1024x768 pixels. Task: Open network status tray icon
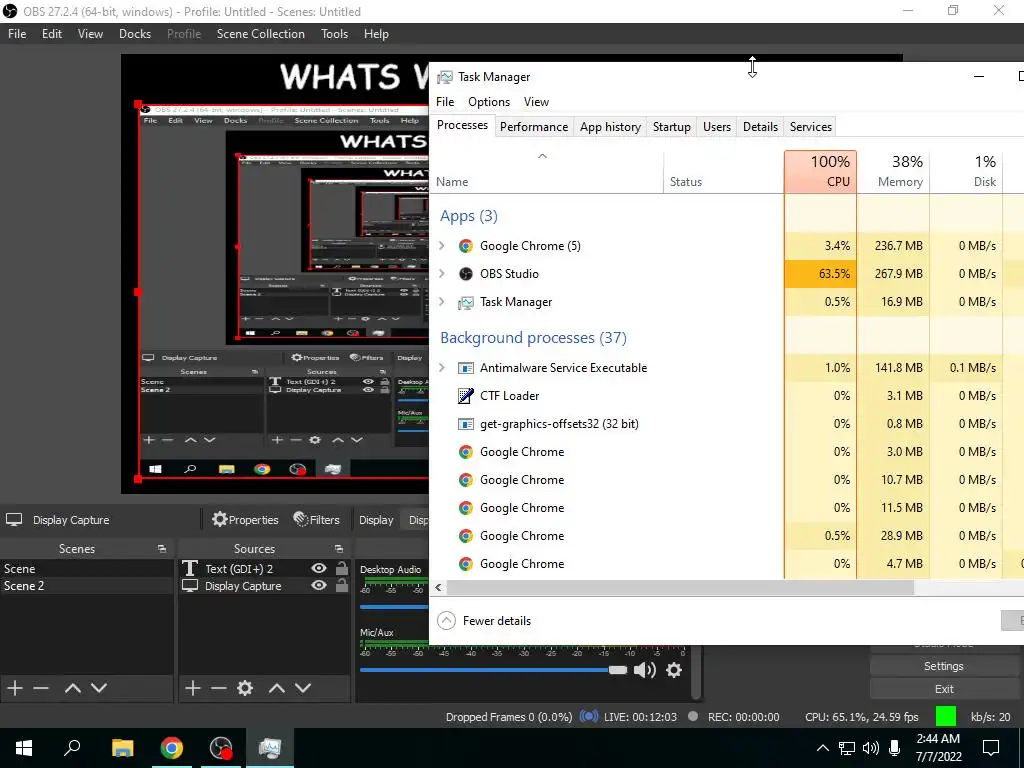tap(847, 748)
